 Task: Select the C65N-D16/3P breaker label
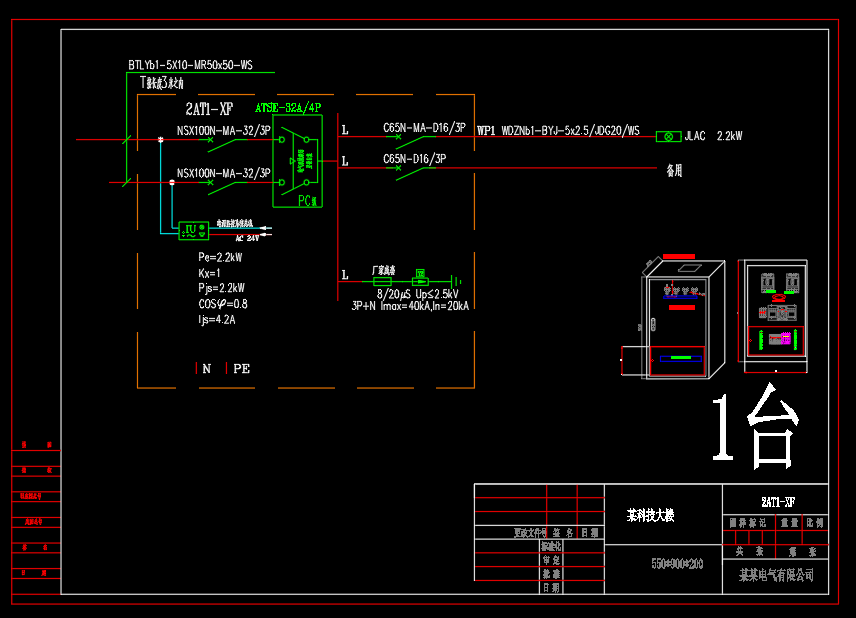pyautogui.click(x=414, y=159)
